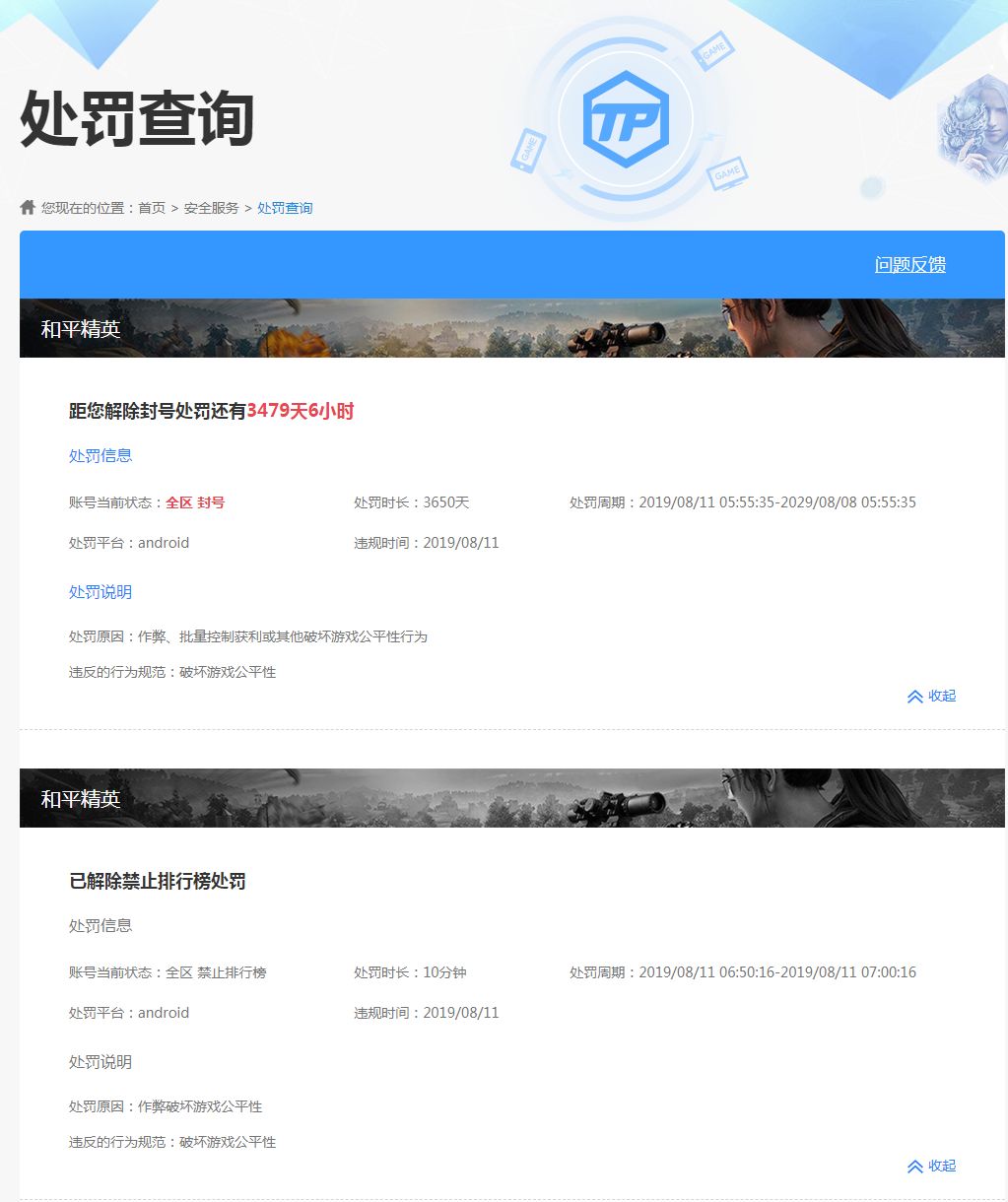
Task: Open the 问题反馈 link
Action: click(x=910, y=264)
